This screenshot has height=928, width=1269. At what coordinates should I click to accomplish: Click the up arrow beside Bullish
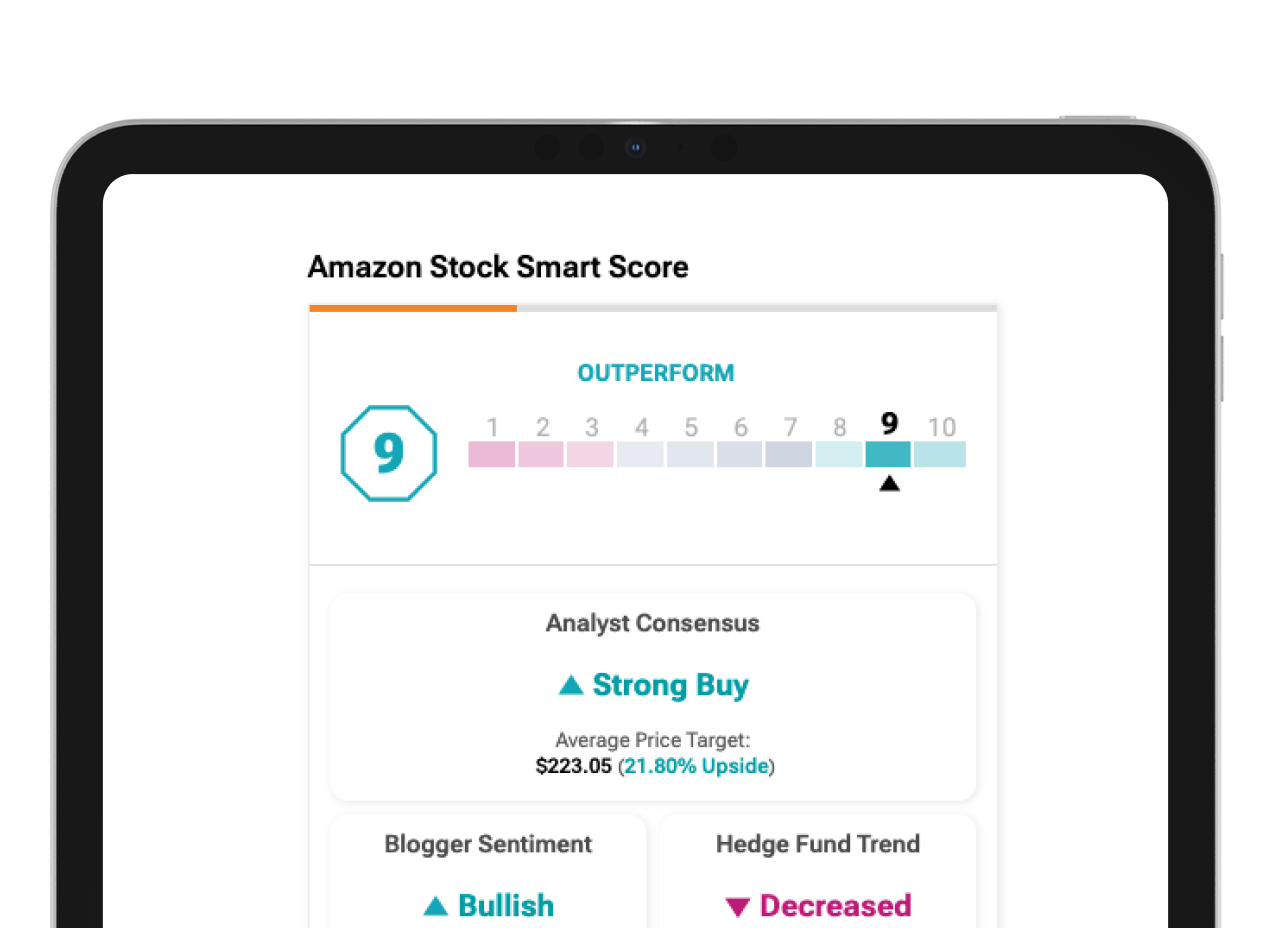tap(435, 906)
